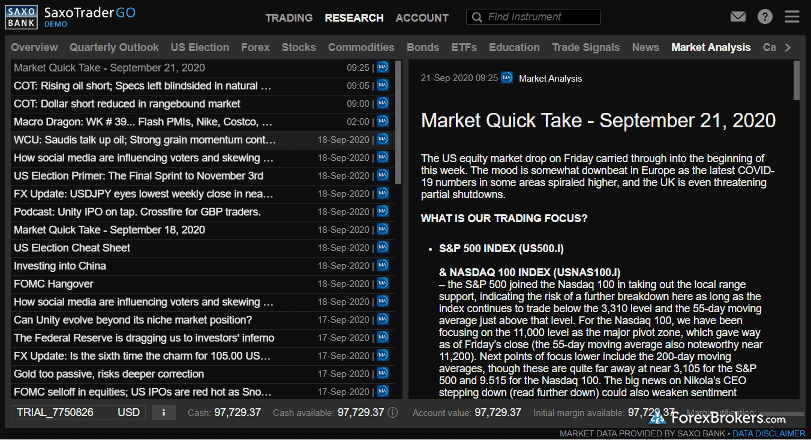Open the Commodities tab
Image resolution: width=811 pixels, height=440 pixels.
point(361,48)
